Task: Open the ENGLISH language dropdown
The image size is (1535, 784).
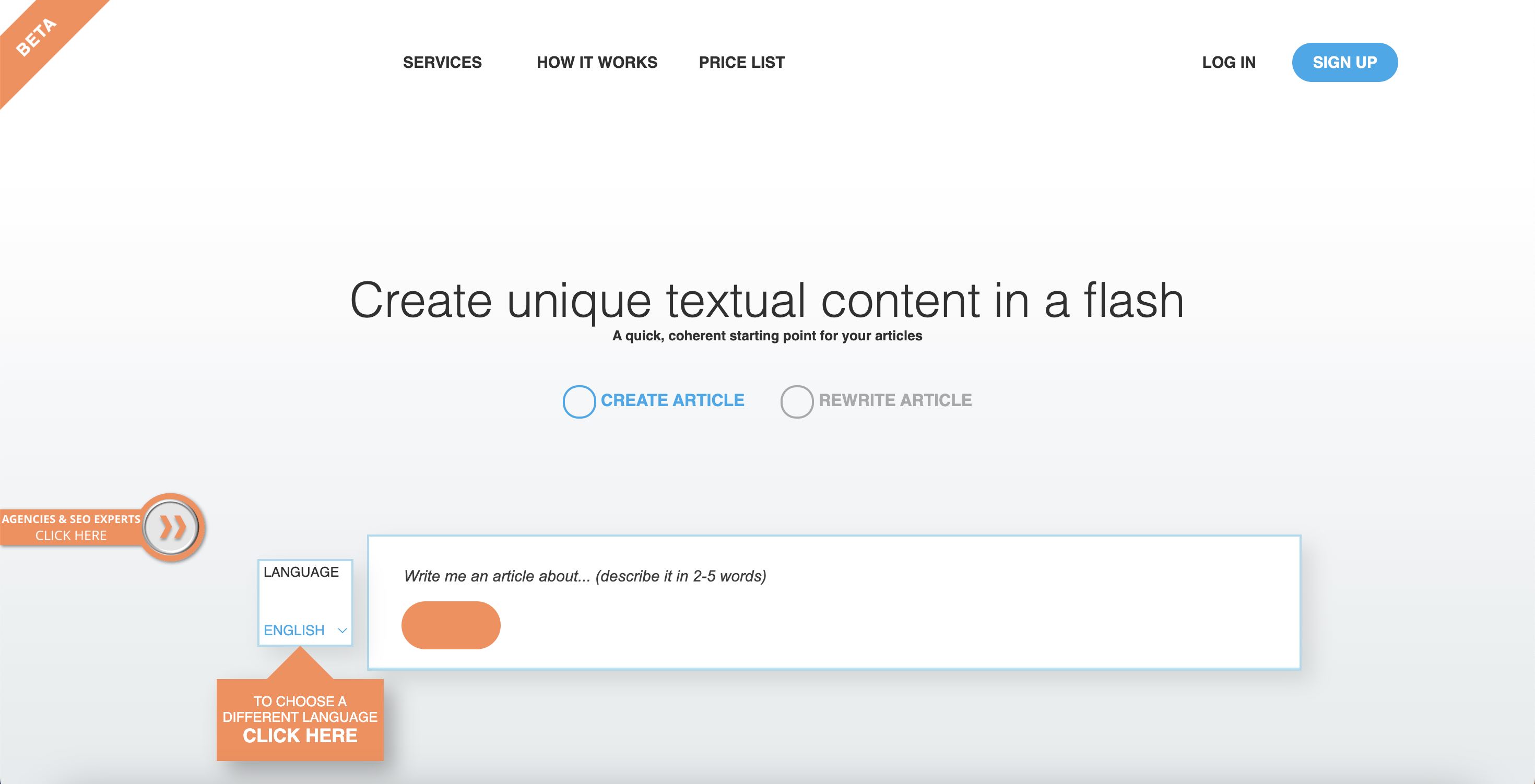Action: (x=294, y=631)
